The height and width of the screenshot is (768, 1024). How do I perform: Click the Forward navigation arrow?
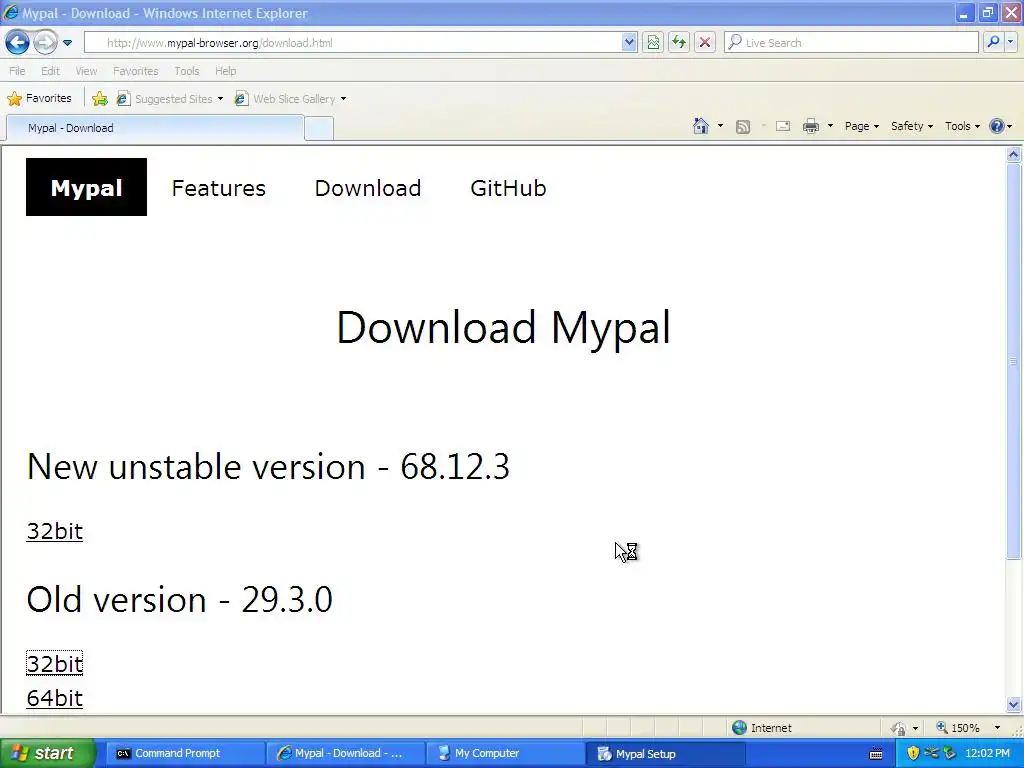tap(45, 43)
